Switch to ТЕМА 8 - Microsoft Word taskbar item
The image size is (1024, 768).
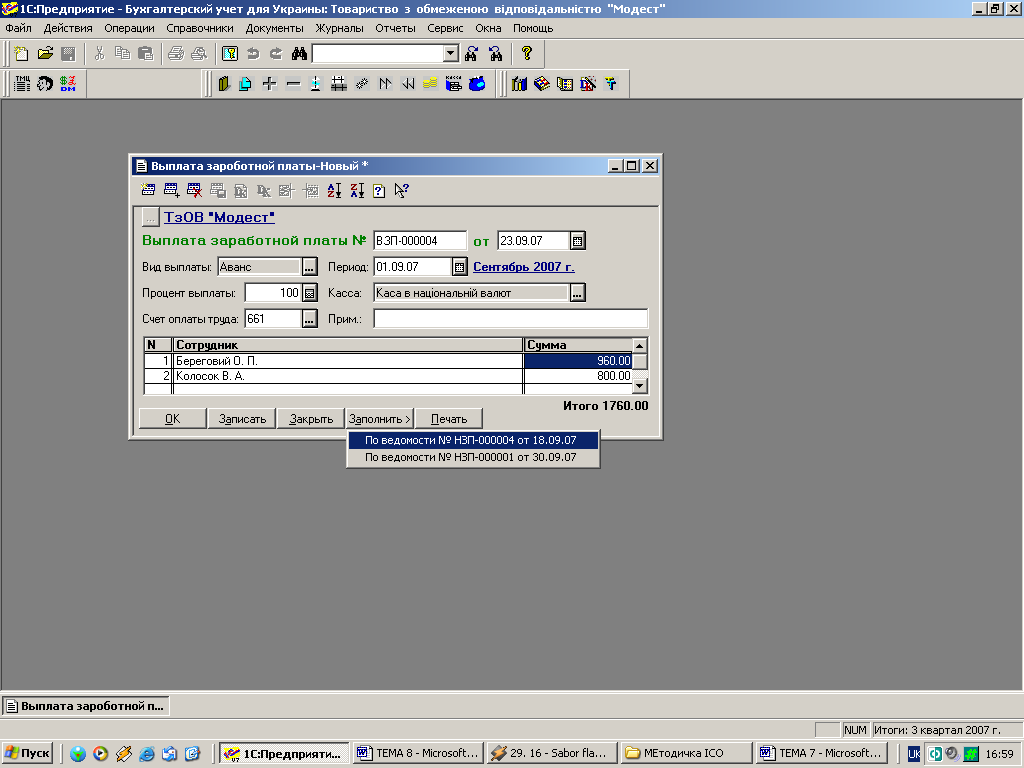[x=419, y=753]
